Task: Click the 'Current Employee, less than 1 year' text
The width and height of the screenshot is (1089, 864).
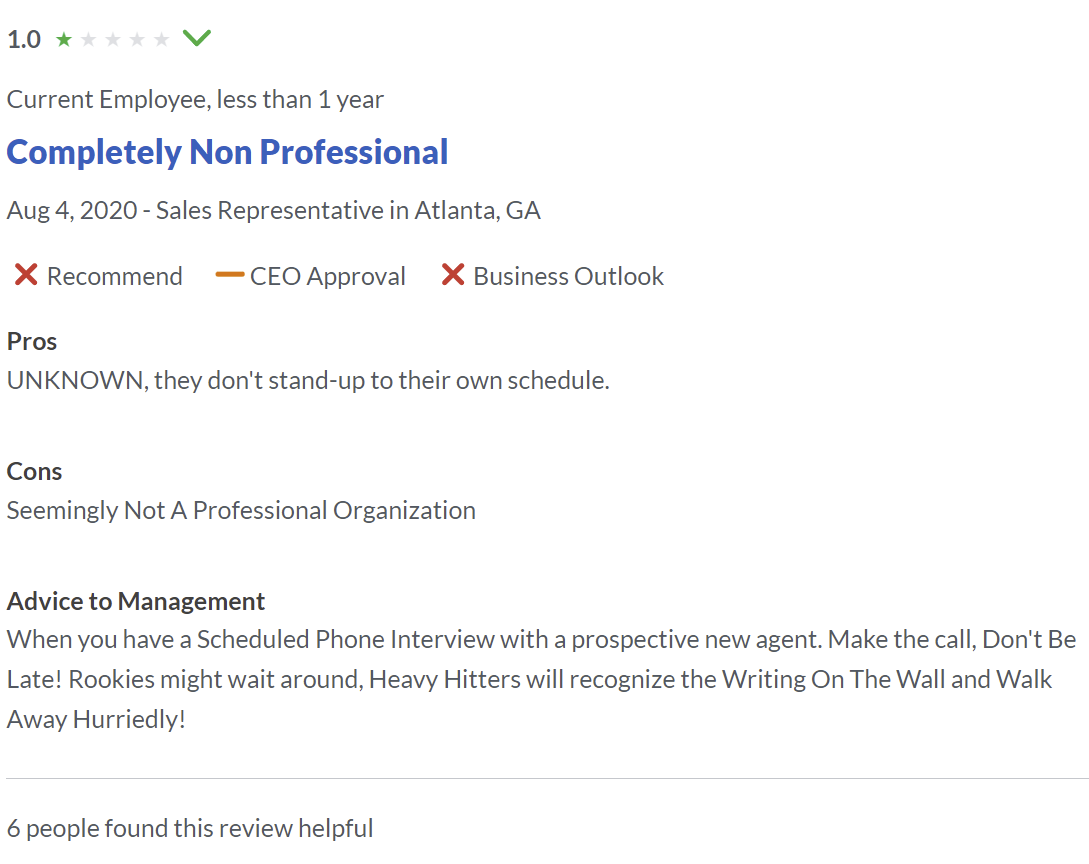Action: pyautogui.click(x=195, y=99)
